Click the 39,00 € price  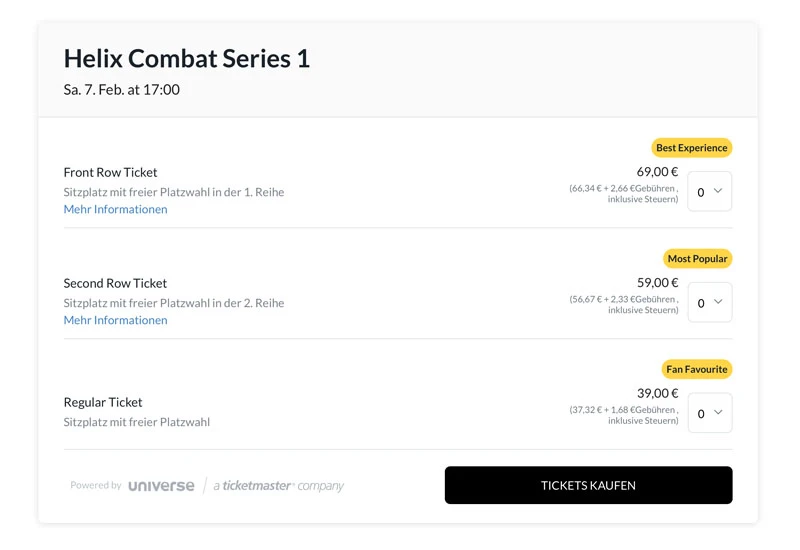(657, 393)
